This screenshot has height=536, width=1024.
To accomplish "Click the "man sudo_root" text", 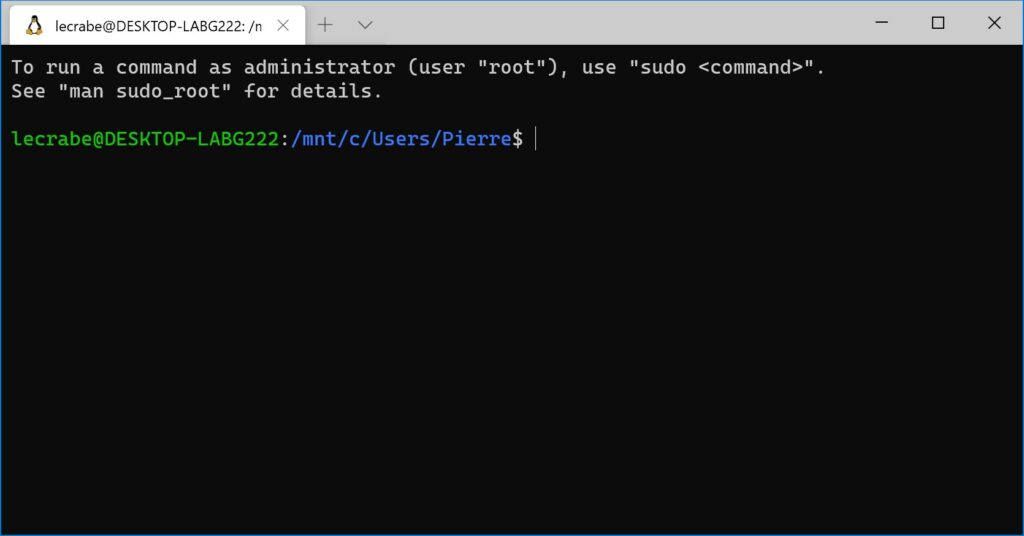I will coord(145,91).
